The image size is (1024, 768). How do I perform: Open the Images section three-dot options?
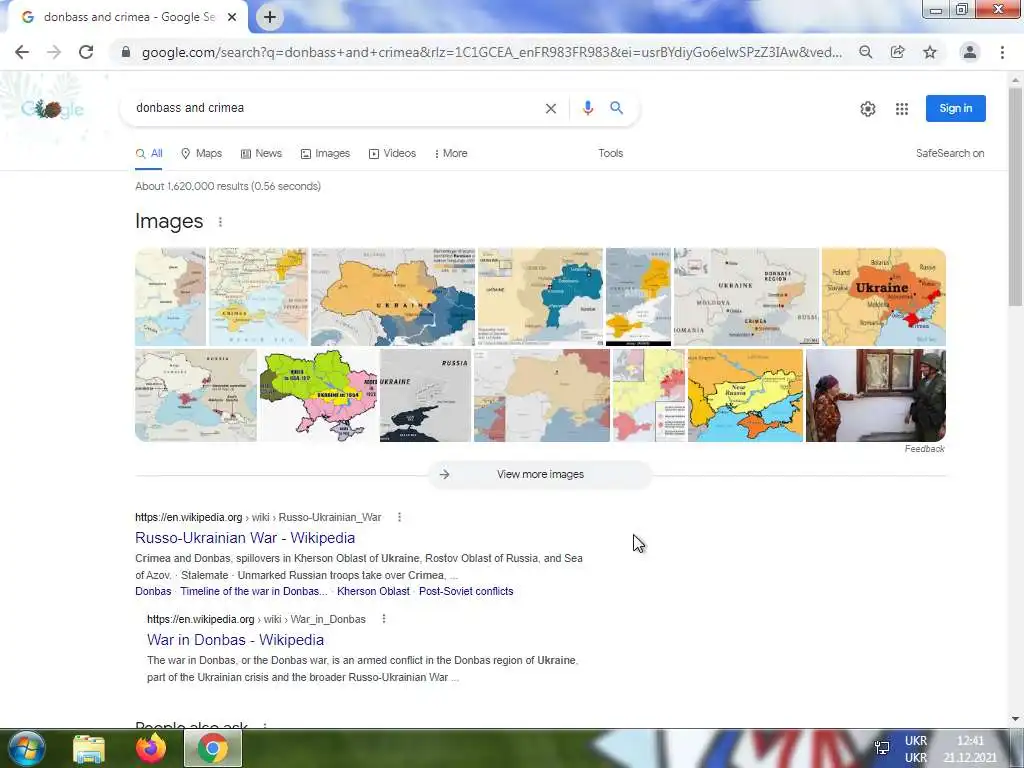coord(220,222)
